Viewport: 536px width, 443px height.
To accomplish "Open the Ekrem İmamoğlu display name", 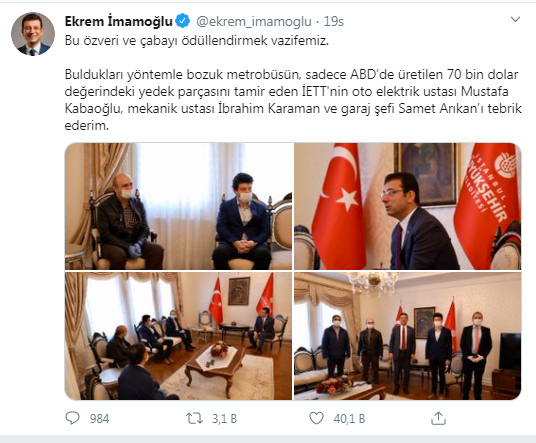I will 119,22.
